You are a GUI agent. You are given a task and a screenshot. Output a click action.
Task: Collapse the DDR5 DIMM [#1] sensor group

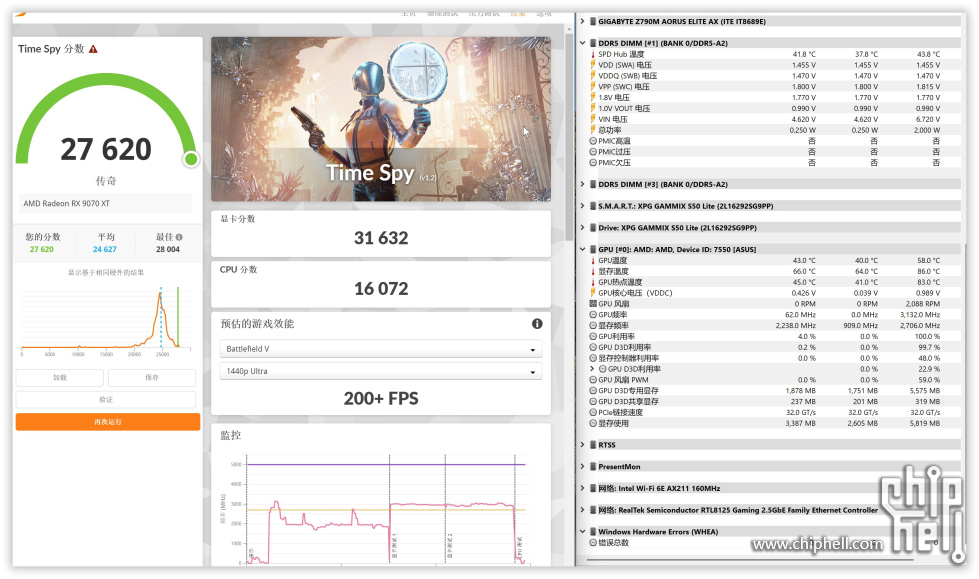(583, 43)
